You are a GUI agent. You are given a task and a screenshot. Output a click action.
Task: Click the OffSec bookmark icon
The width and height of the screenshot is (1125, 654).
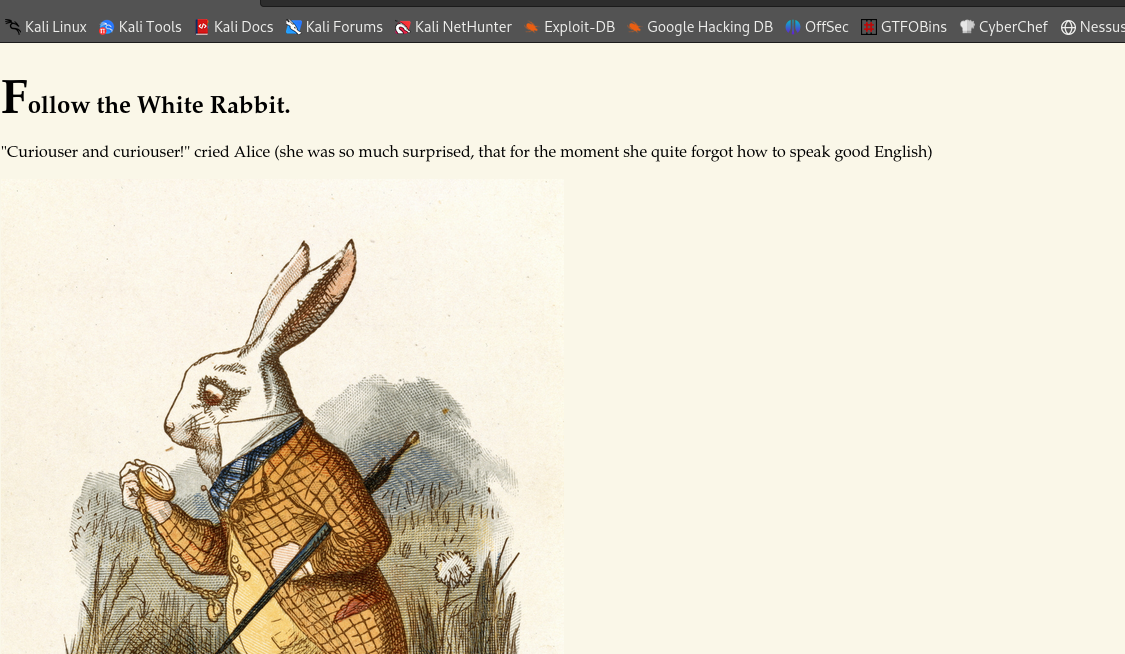(x=793, y=27)
